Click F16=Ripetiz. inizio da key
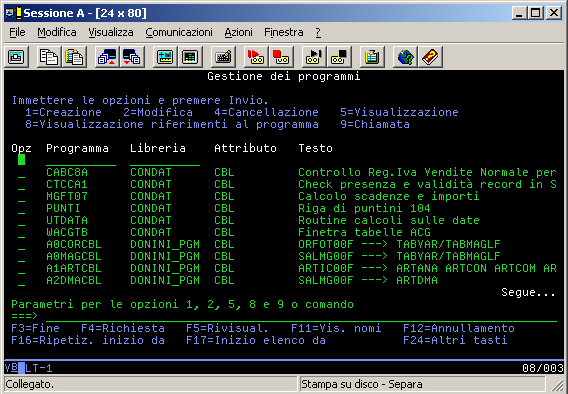 pyautogui.click(x=88, y=340)
